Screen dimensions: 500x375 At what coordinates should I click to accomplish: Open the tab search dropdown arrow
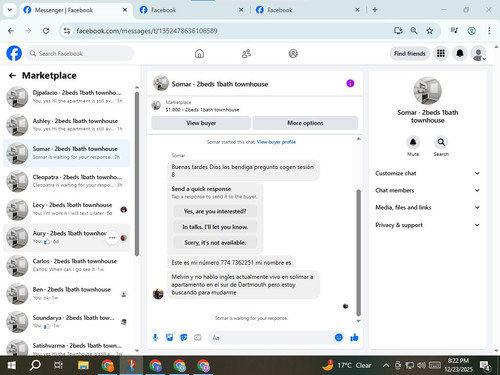(x=10, y=10)
